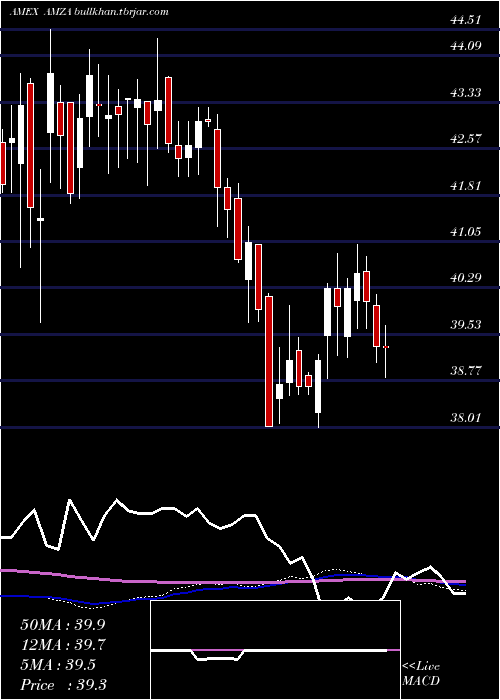
Task: Click the 41.05 price axis label
Action: 466,231
